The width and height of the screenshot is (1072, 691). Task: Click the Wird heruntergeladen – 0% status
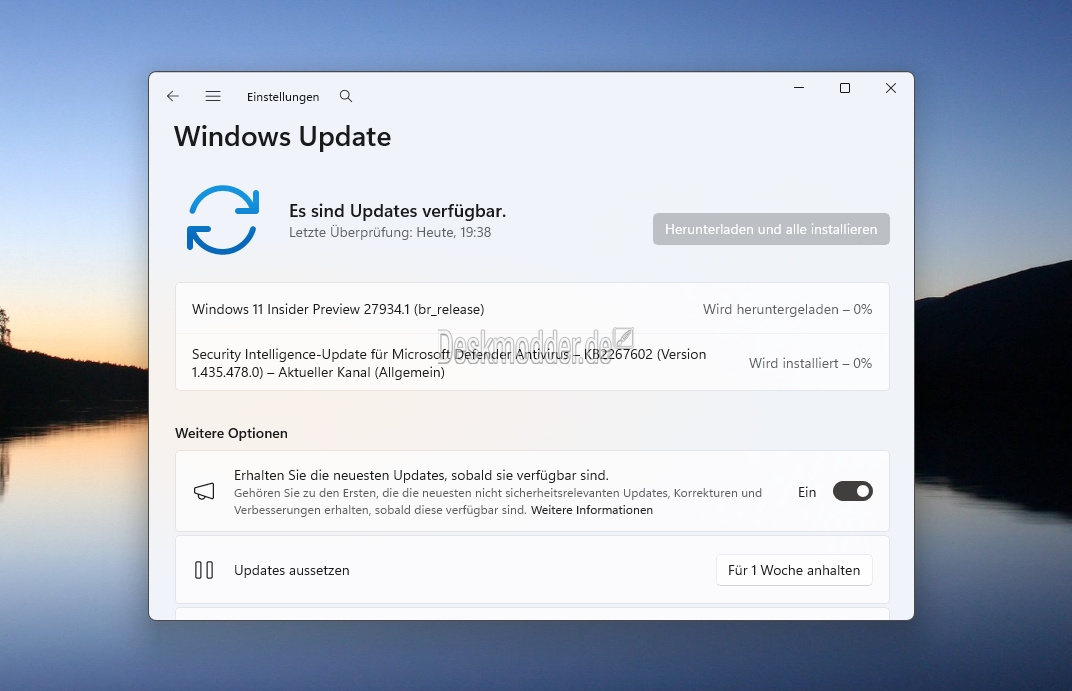pyautogui.click(x=788, y=309)
